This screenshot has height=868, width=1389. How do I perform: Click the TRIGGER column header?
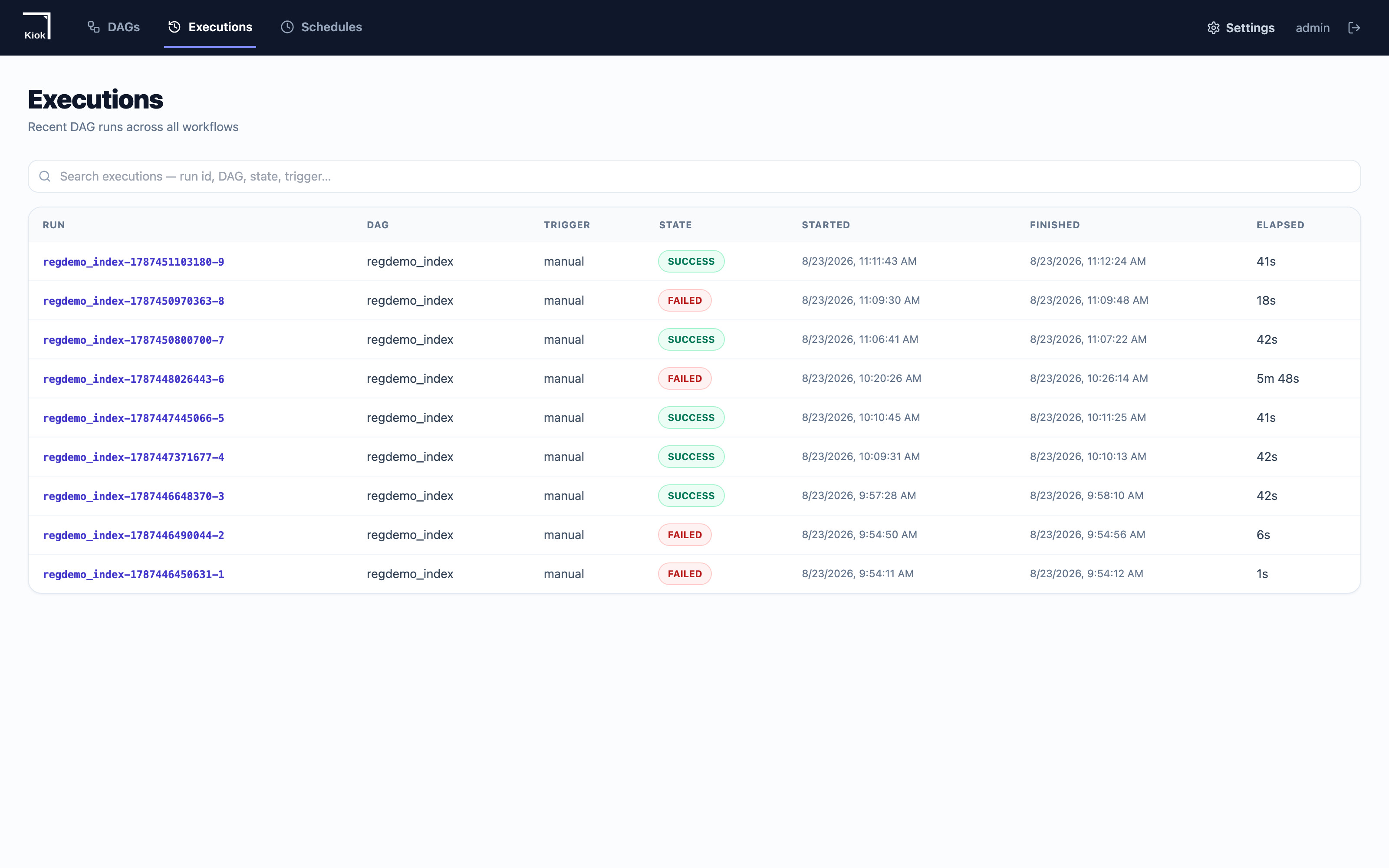[x=566, y=225]
